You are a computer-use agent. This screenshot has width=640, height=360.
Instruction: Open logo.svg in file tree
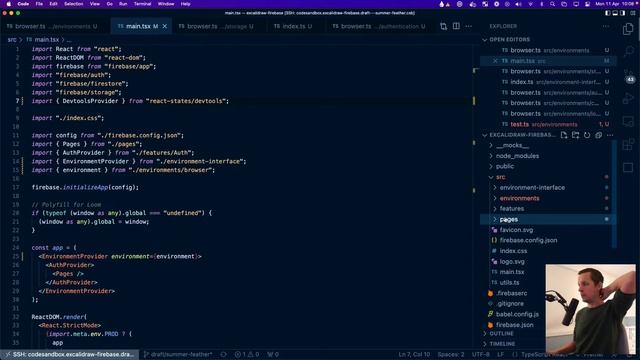[512, 261]
